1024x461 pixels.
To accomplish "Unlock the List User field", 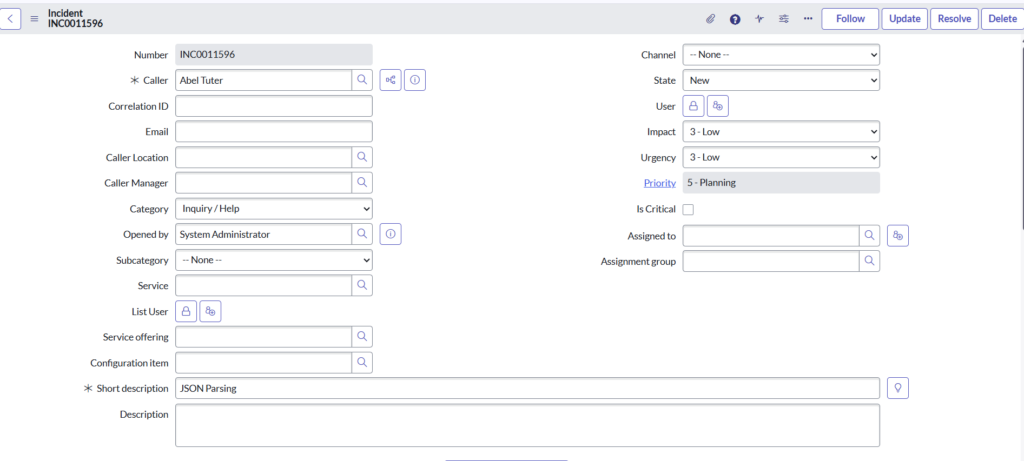I will tap(186, 312).
